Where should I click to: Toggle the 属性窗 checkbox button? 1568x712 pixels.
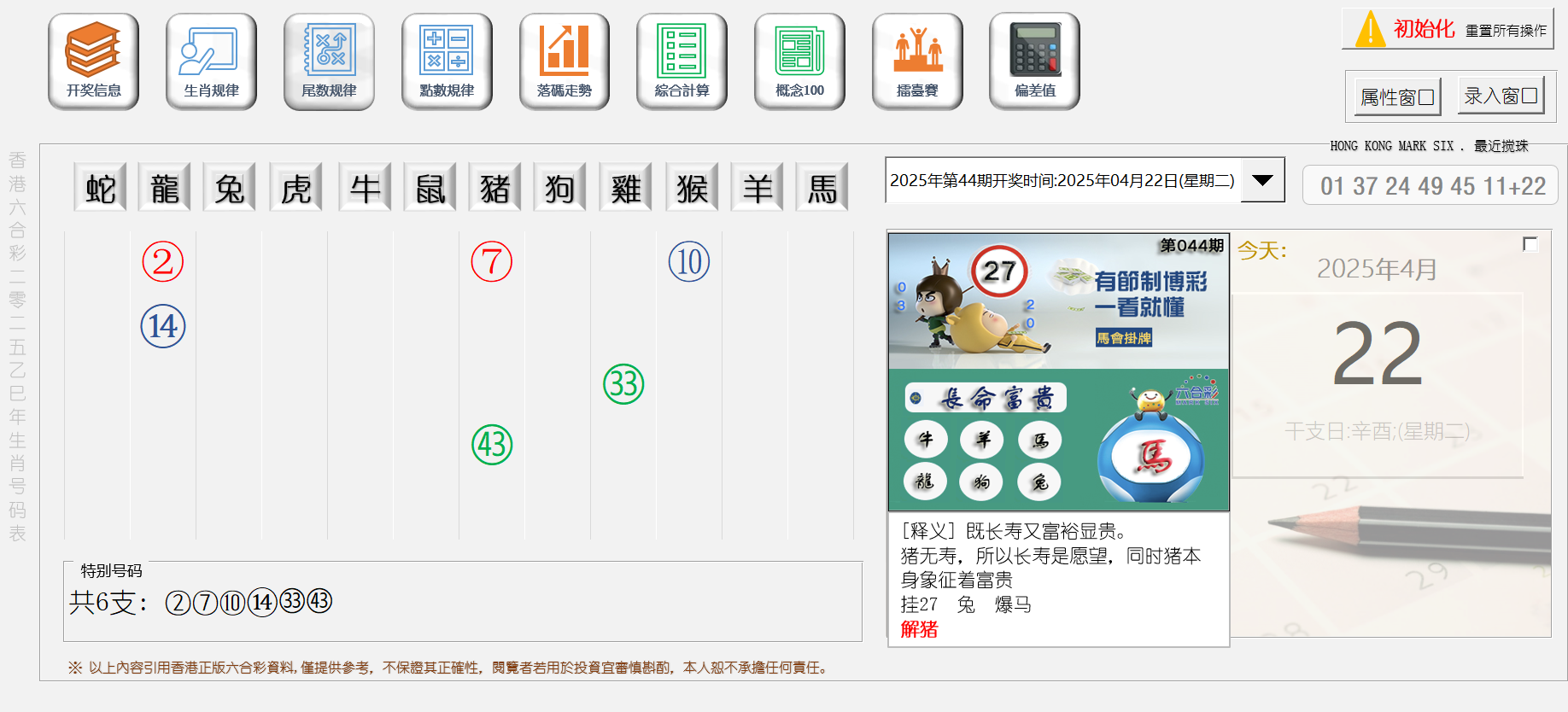(x=1397, y=97)
